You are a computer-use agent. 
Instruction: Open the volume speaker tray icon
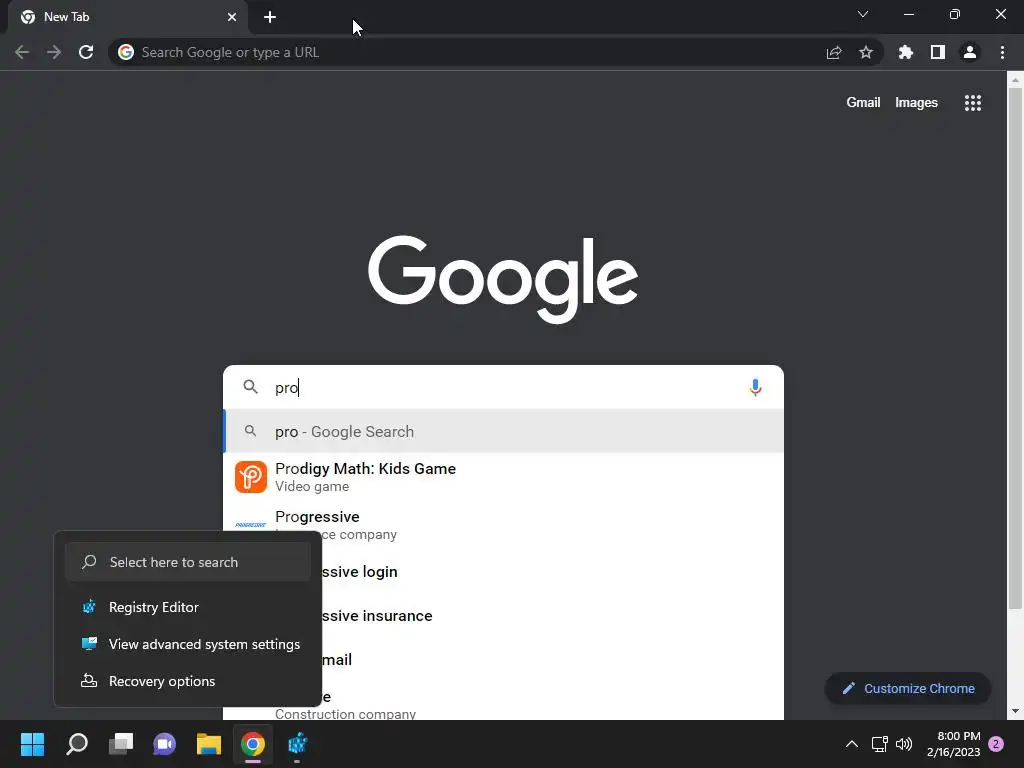point(904,744)
